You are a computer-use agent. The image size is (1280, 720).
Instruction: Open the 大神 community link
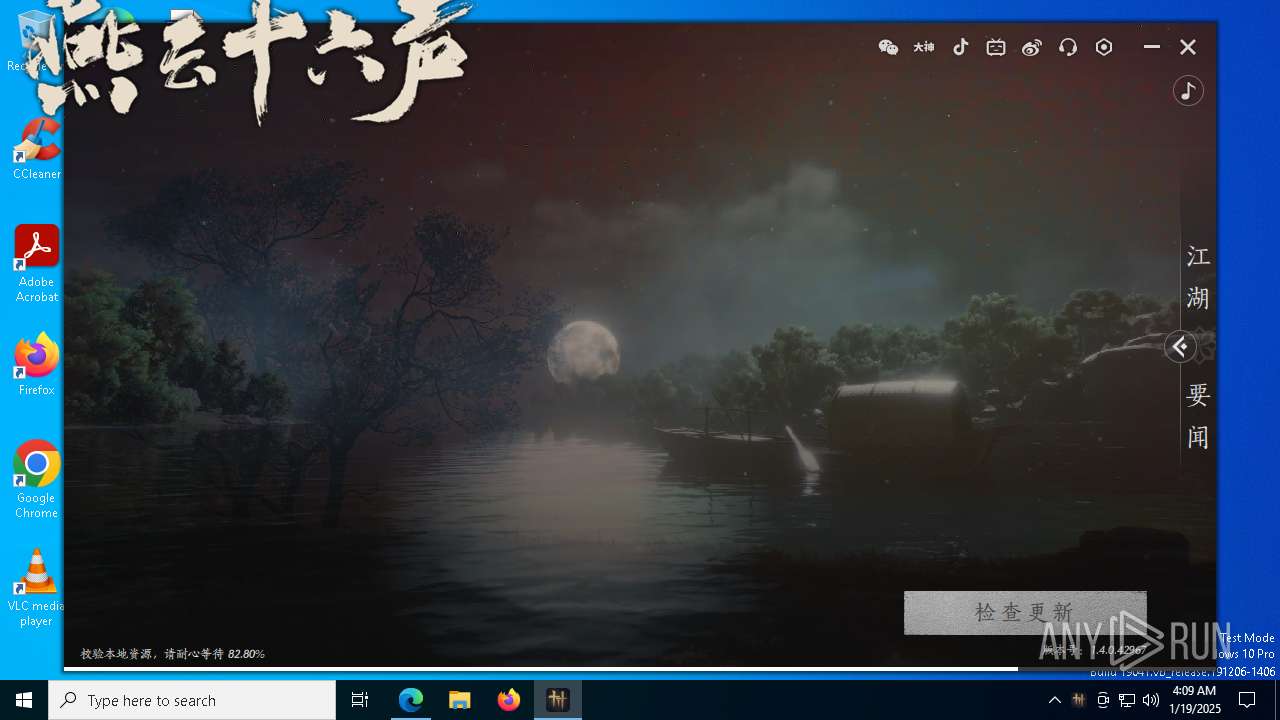tap(924, 47)
